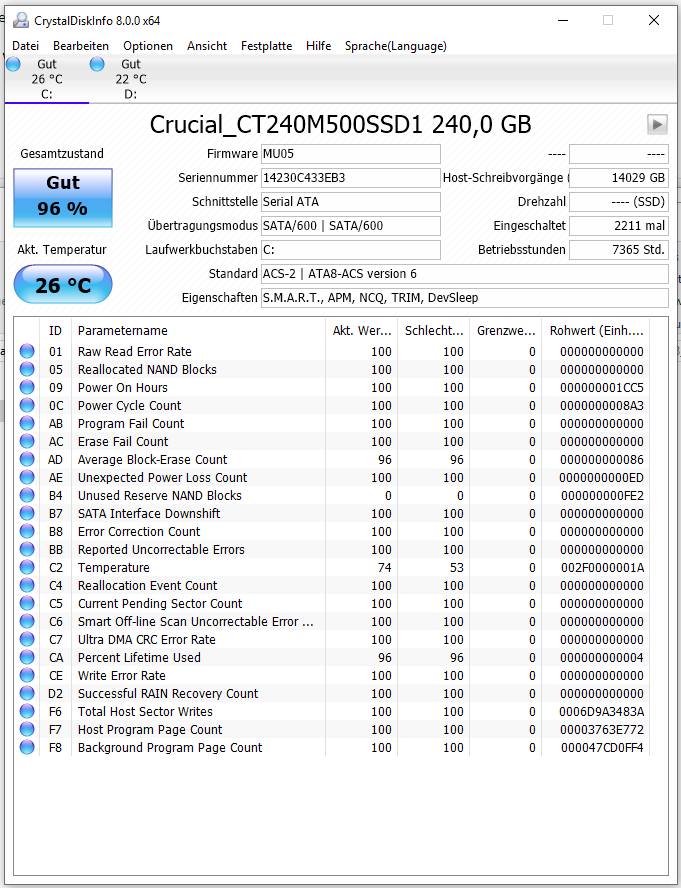Click the 26 °C temperature button
681x888 pixels.
[x=63, y=284]
